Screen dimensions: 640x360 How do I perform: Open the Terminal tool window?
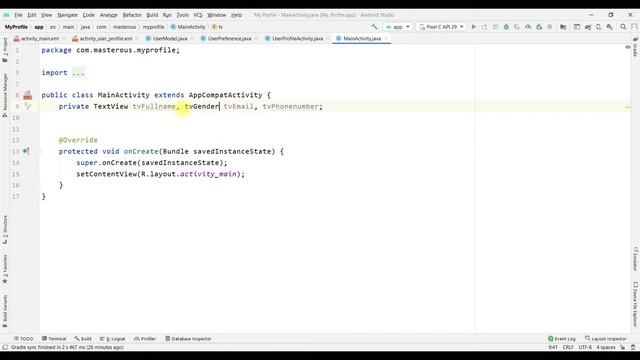54,339
